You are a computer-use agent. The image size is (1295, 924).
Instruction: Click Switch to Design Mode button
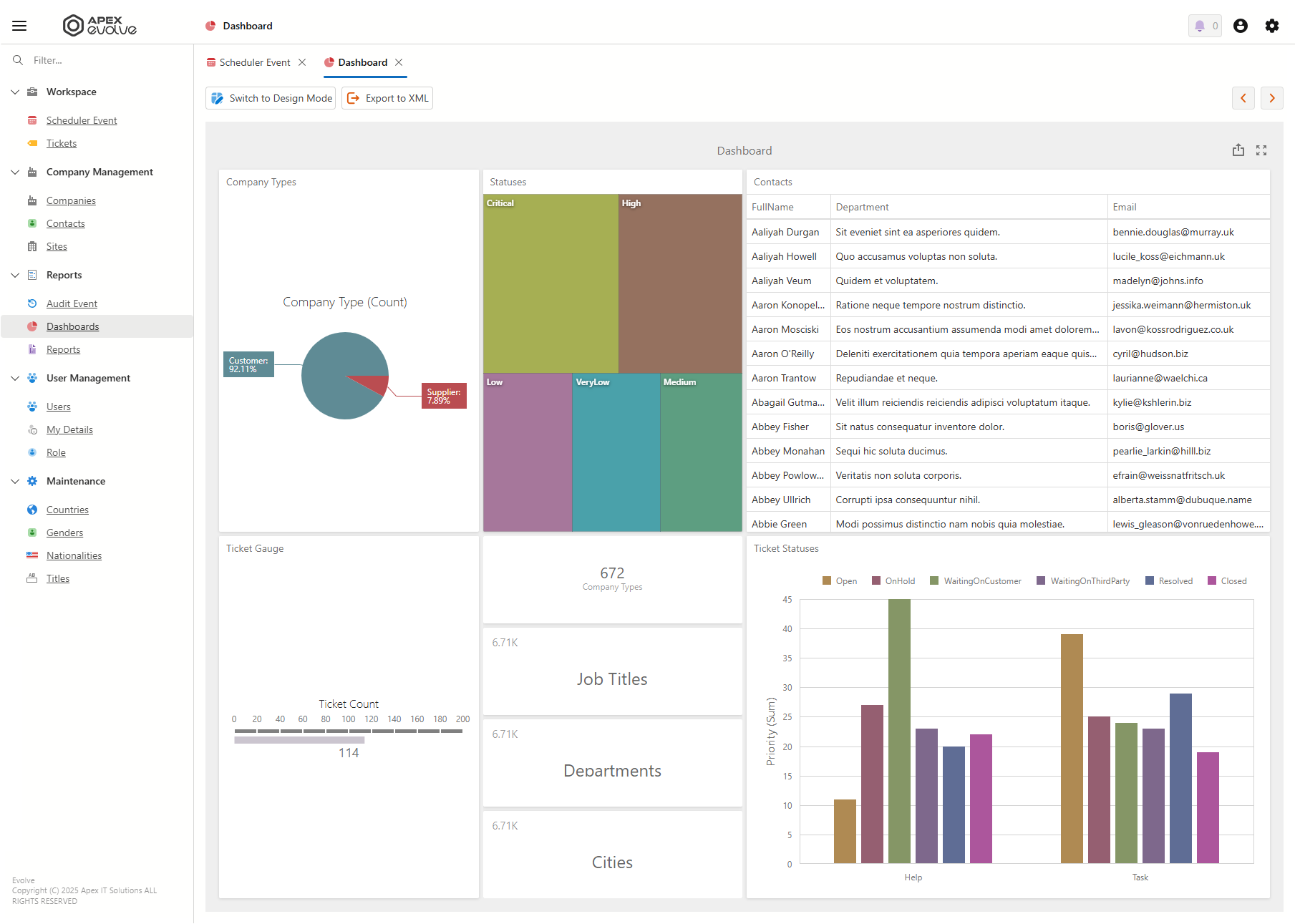(x=271, y=98)
